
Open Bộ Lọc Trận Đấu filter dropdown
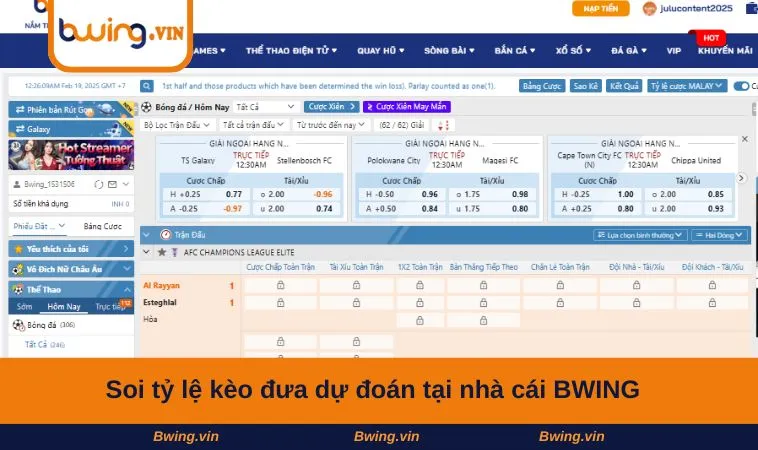[x=177, y=125]
